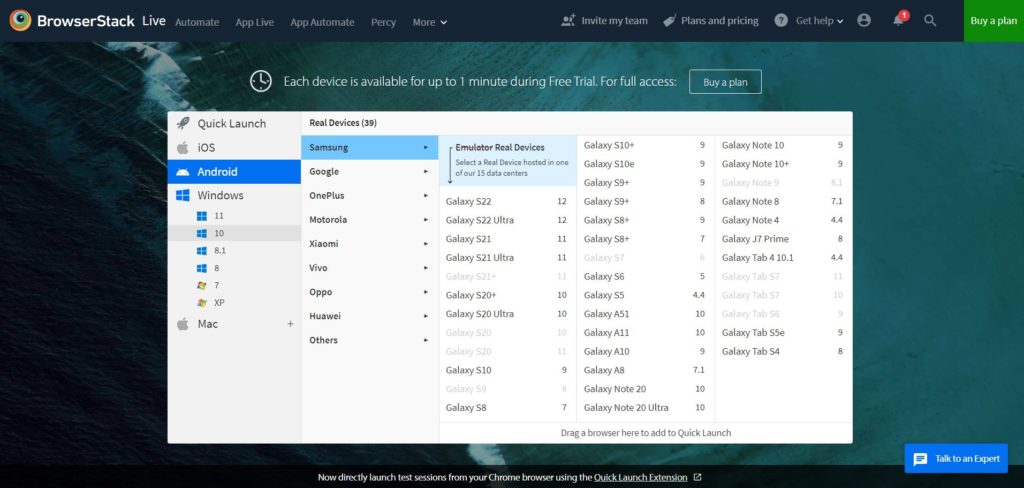Click the outlined Buy a plan banner button
Viewport: 1024px width, 488px height.
pyautogui.click(x=725, y=82)
